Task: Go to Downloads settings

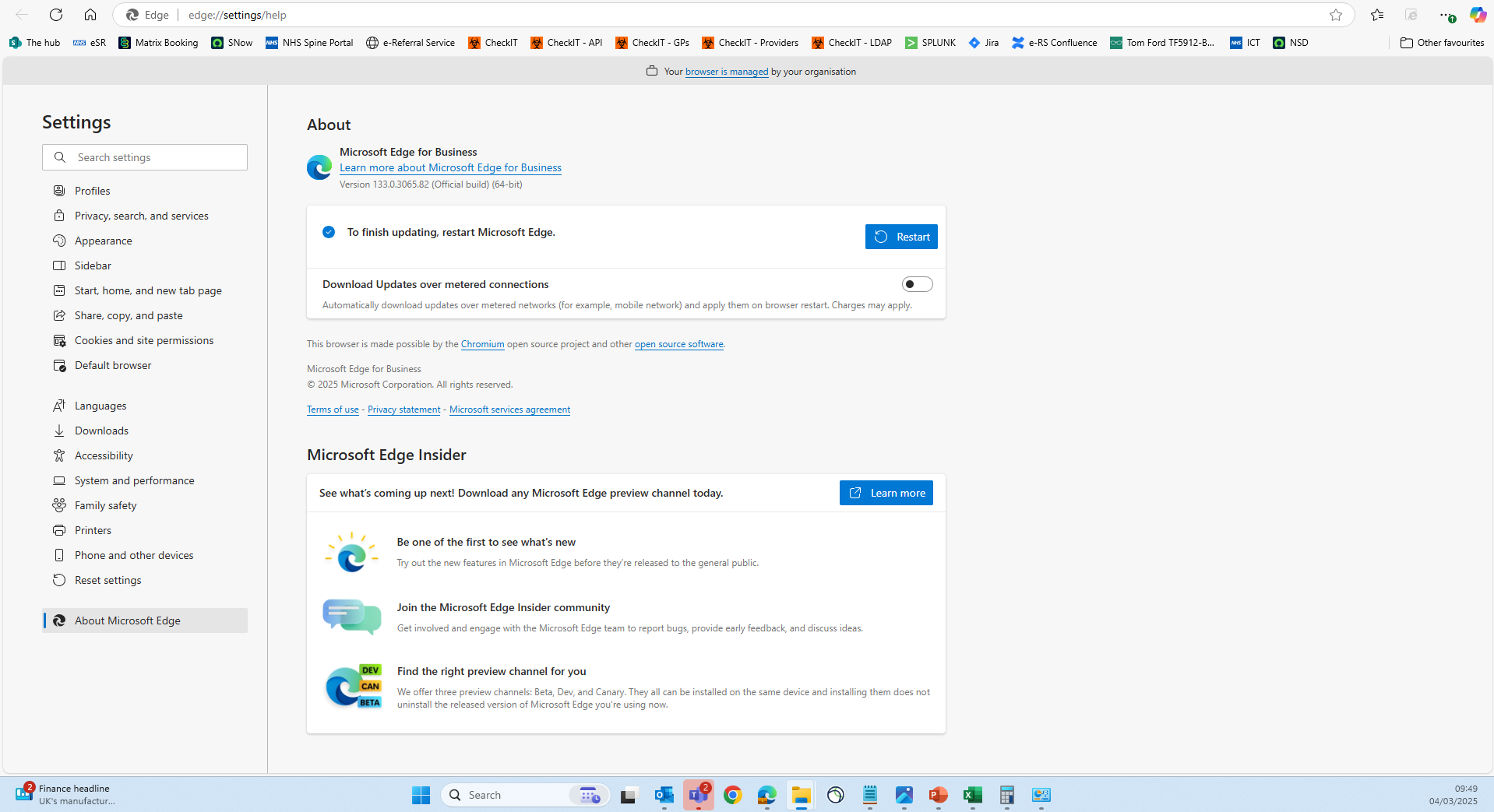Action: (x=145, y=431)
